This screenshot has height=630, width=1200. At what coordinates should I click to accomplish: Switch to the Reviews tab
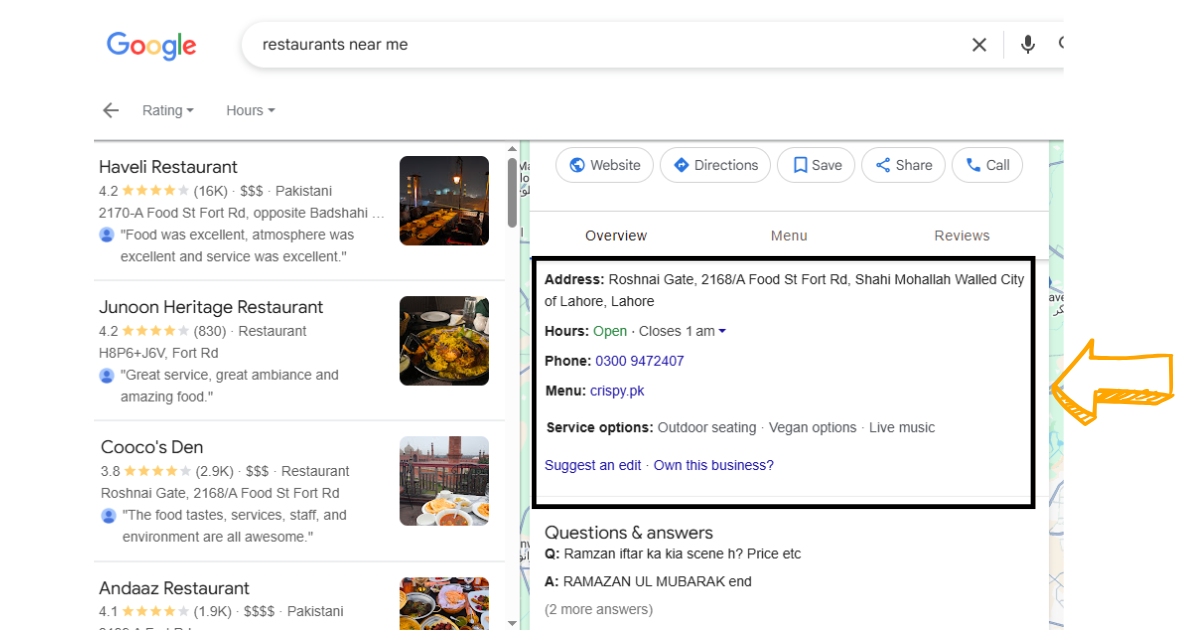962,235
